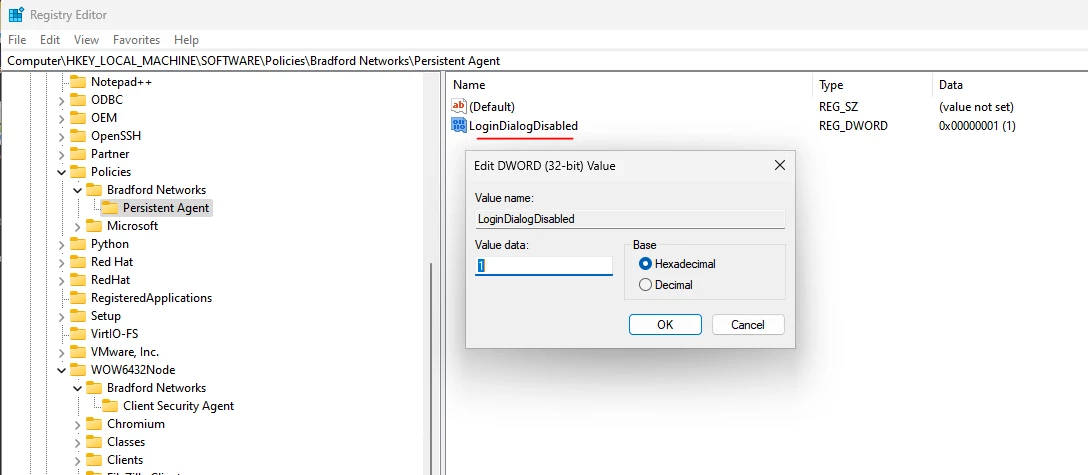Screen dimensions: 1088x475
Task: Click the Classes folder icon
Action: pos(94,442)
